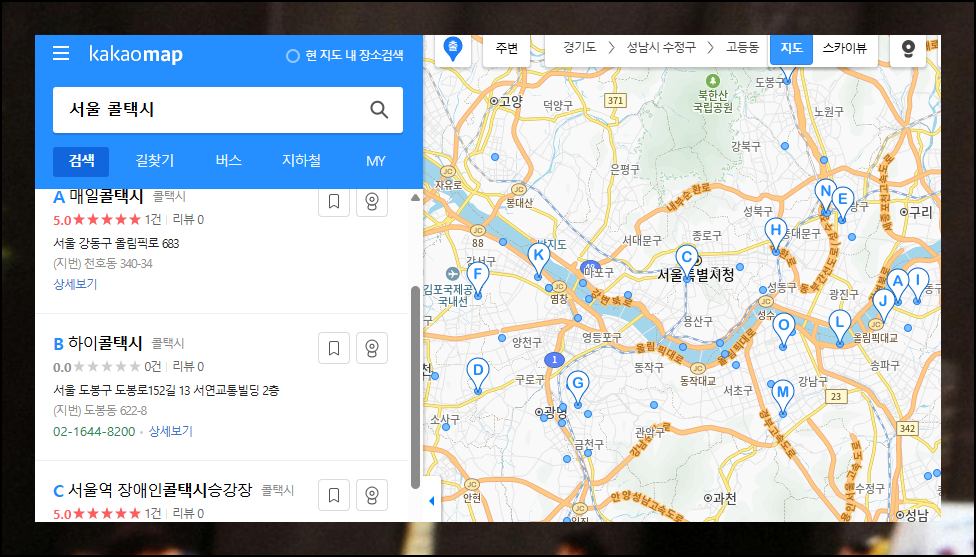Click the roadview toggle icon on map

click(x=908, y=50)
